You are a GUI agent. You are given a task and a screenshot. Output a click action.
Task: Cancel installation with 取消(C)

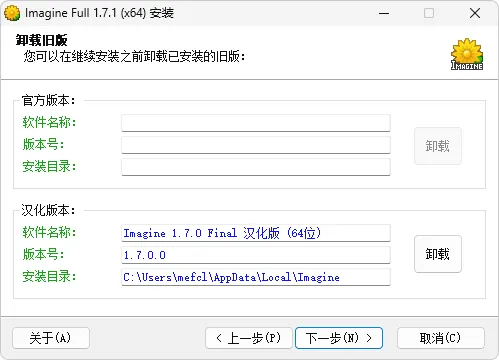coord(440,338)
